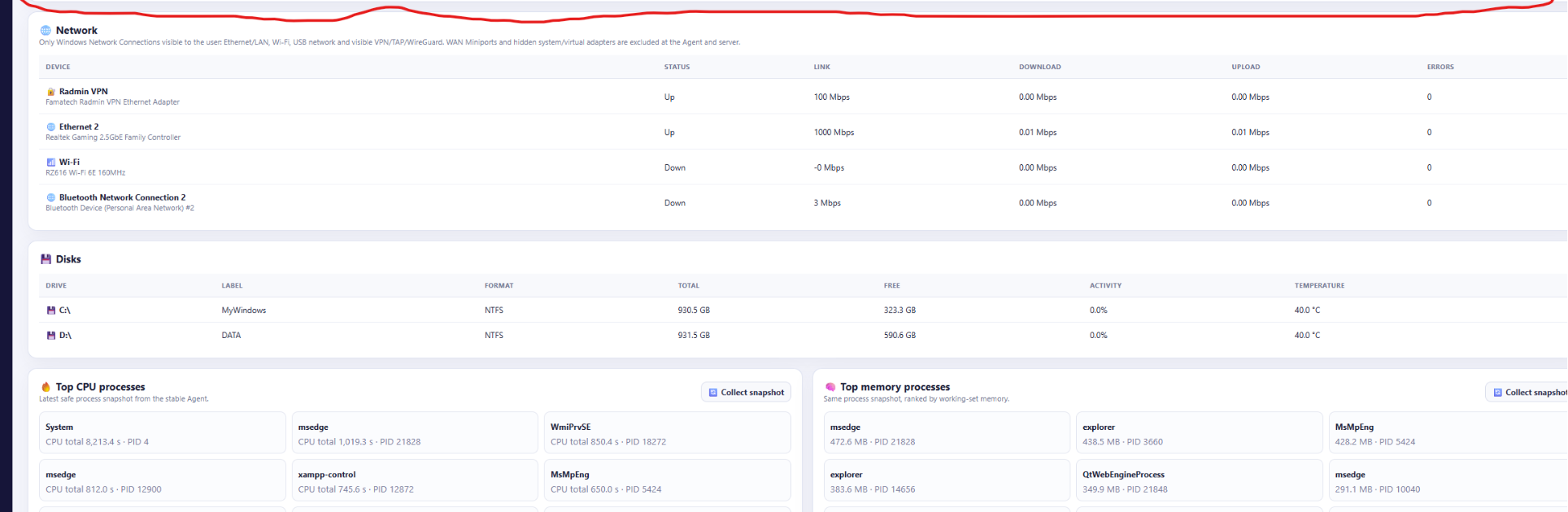
Task: Click the Network section globe icon
Action: pos(46,30)
